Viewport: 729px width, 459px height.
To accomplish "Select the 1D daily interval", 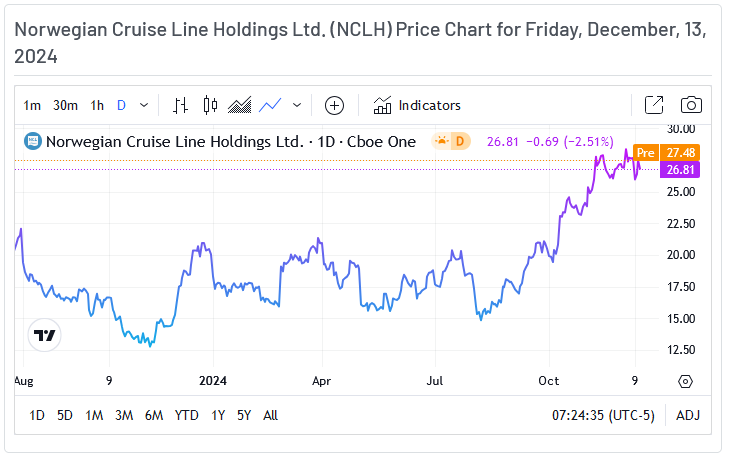I will tap(121, 105).
